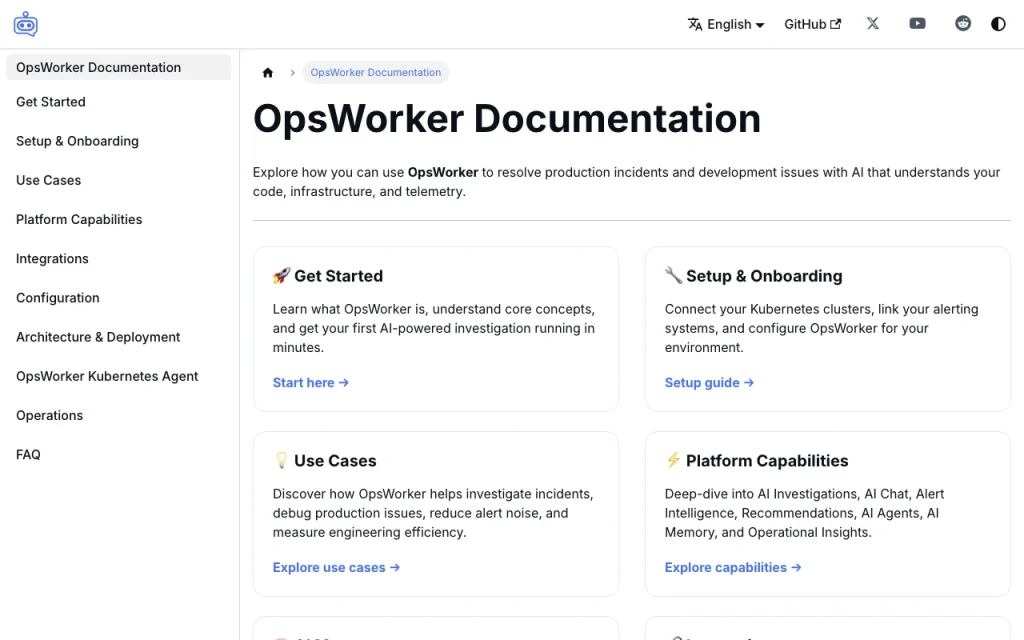Open Use Cases in sidebar
The width and height of the screenshot is (1024, 640).
[48, 180]
